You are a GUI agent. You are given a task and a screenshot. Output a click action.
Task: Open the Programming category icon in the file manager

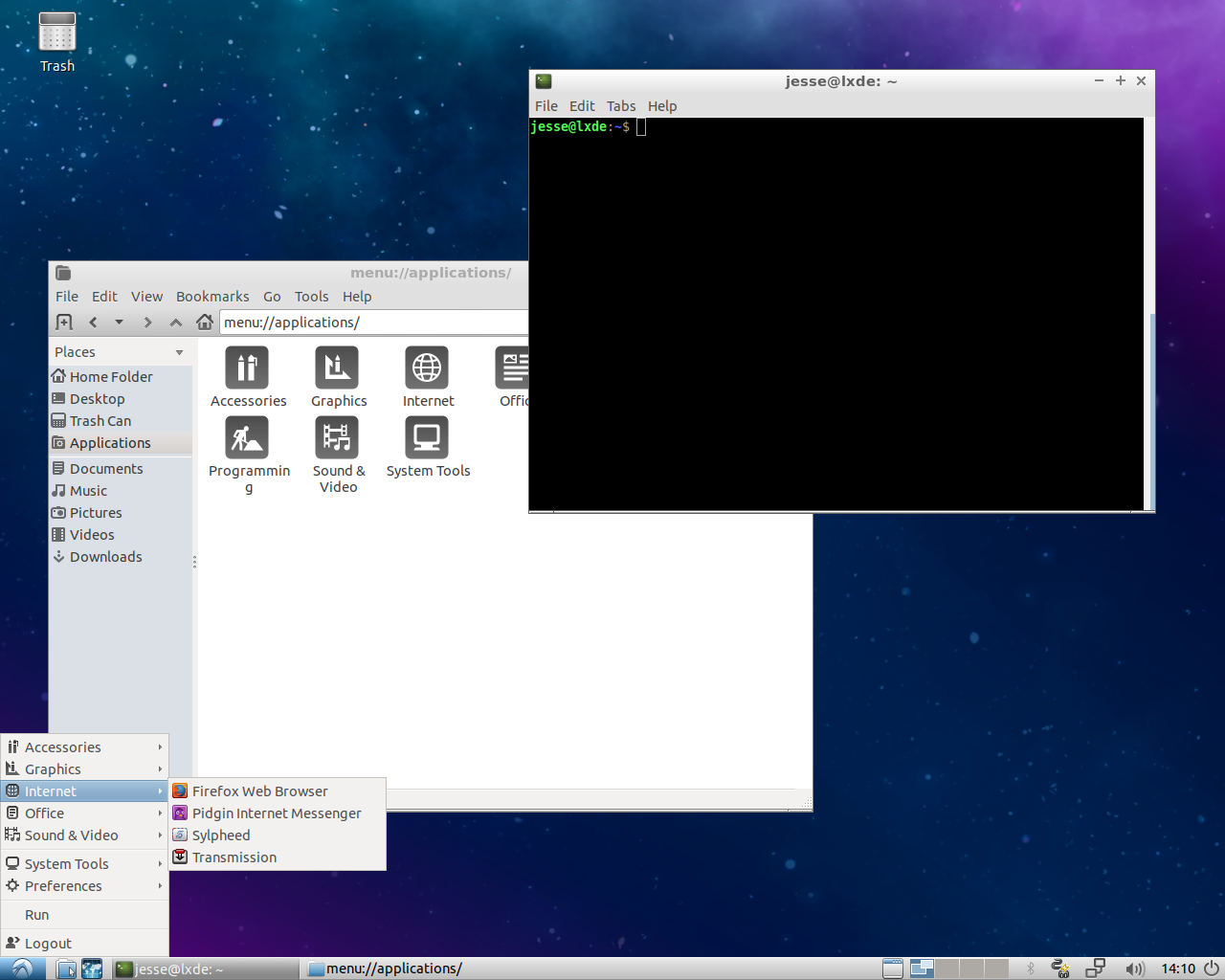tap(247, 438)
